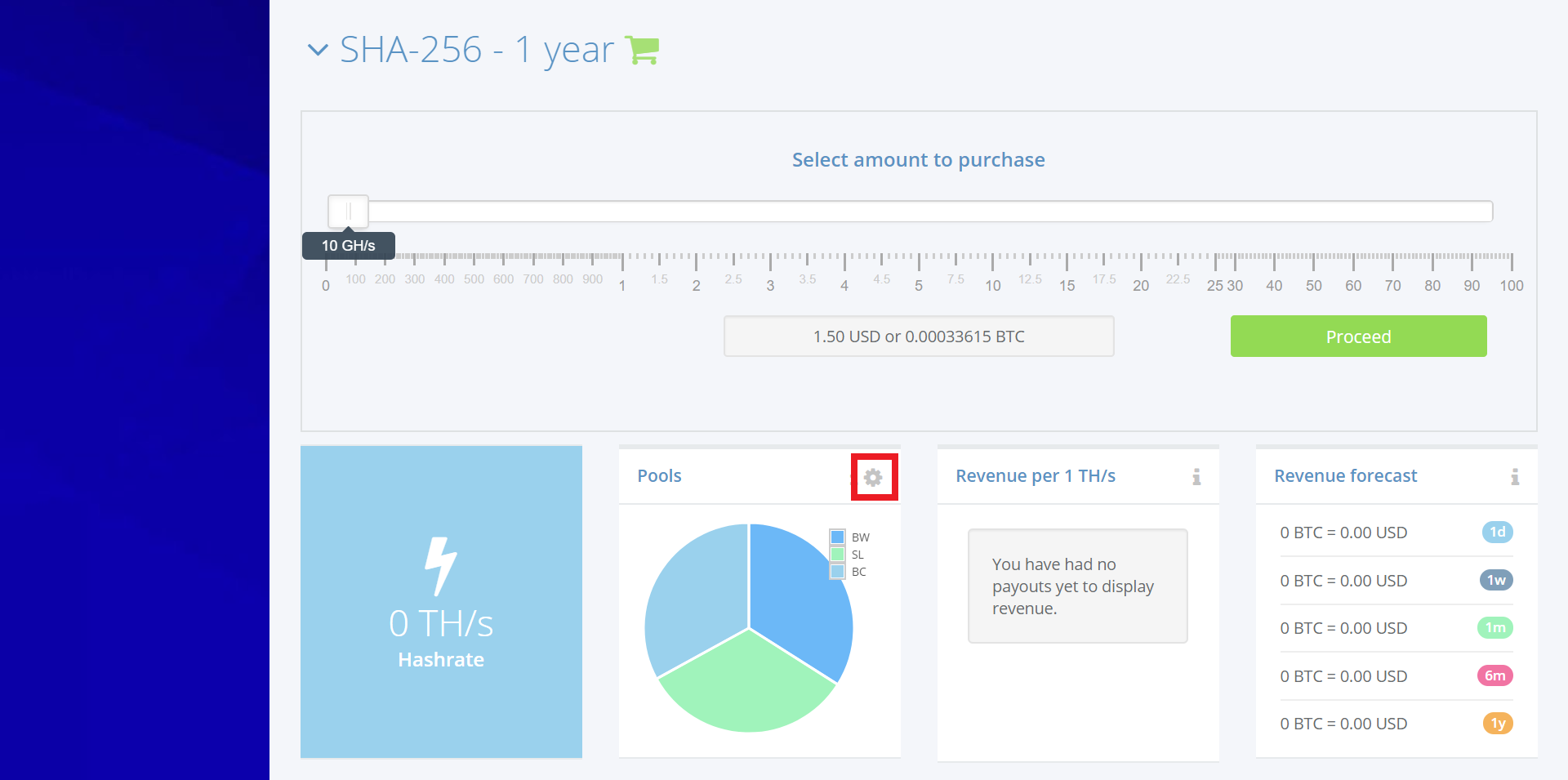Screen dimensions: 1568x780
Task: Click the green shopping cart icon
Action: click(642, 50)
